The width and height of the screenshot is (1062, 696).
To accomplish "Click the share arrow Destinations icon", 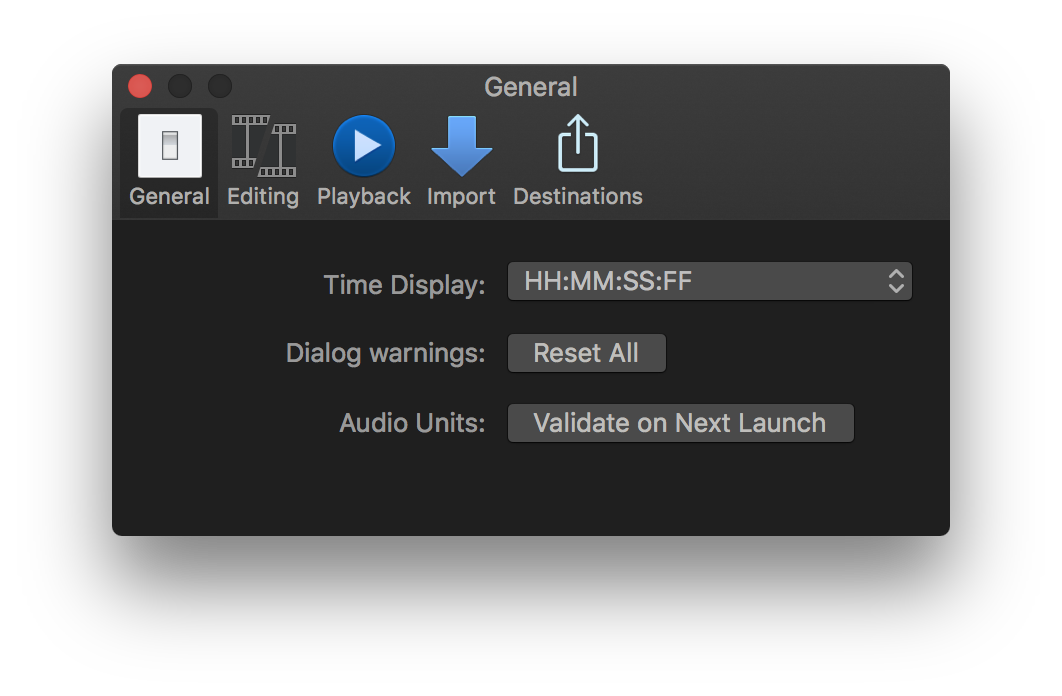I will pyautogui.click(x=577, y=143).
